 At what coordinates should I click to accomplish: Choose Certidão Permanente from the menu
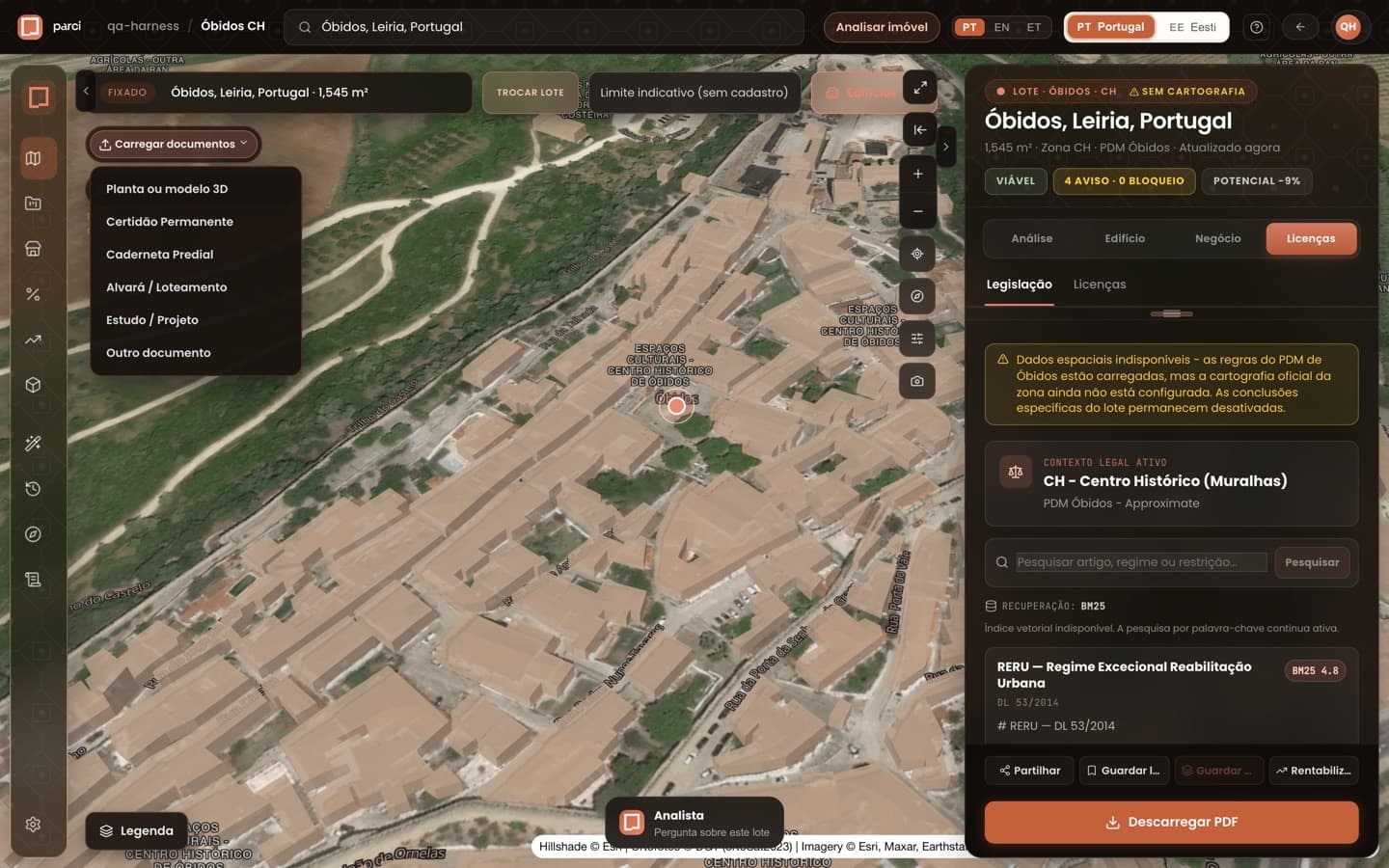196,222
